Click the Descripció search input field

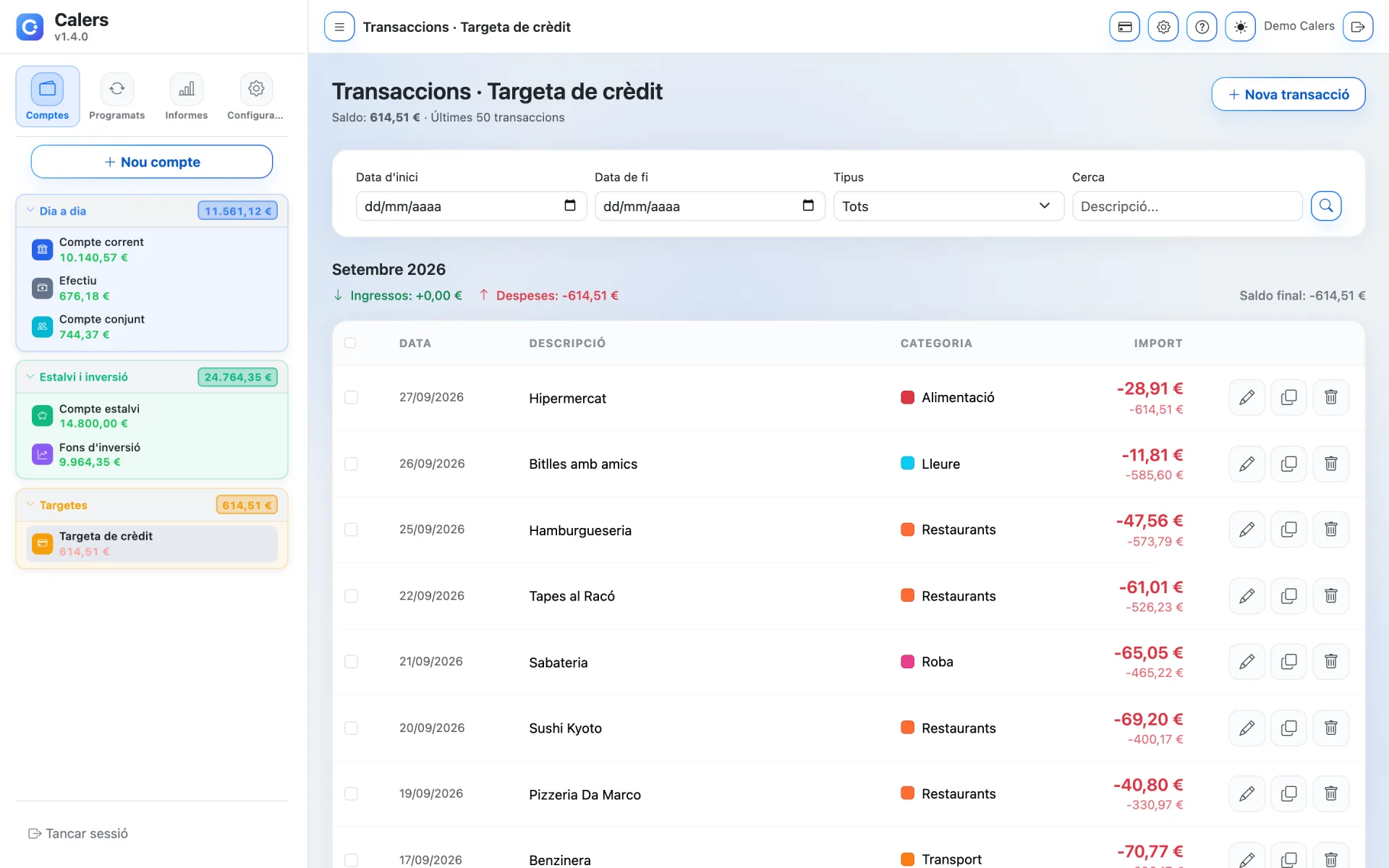point(1187,206)
